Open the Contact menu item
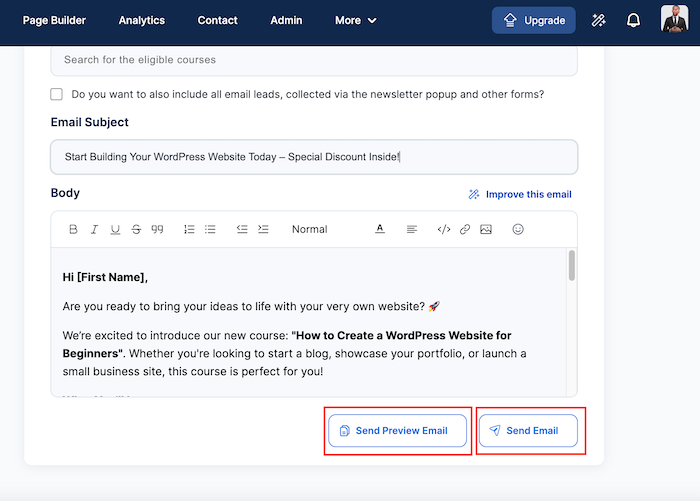The width and height of the screenshot is (700, 501). (x=217, y=21)
